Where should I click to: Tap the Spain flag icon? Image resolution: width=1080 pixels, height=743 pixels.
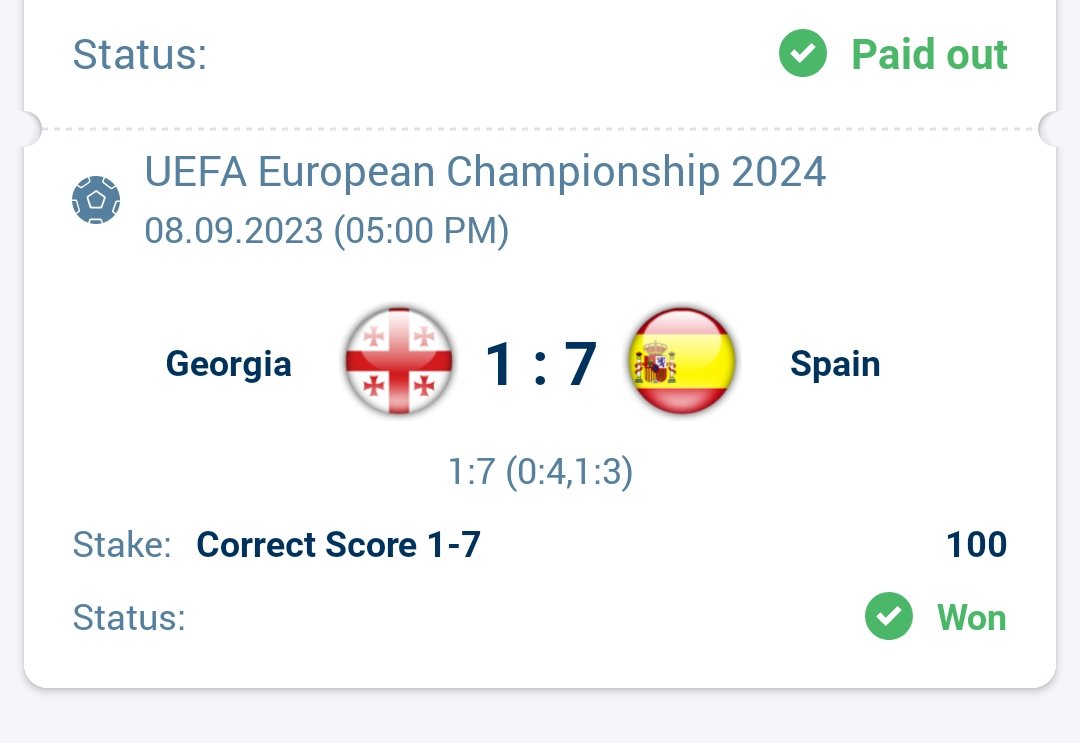(x=682, y=361)
